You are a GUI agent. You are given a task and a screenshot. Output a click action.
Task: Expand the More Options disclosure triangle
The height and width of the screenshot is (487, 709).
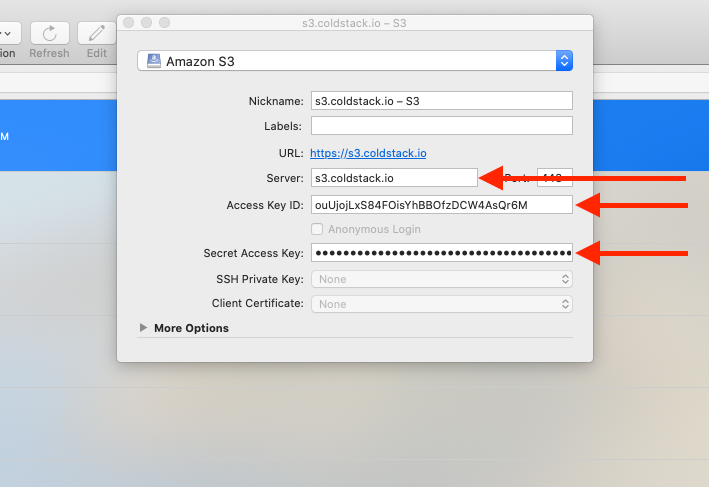[143, 327]
